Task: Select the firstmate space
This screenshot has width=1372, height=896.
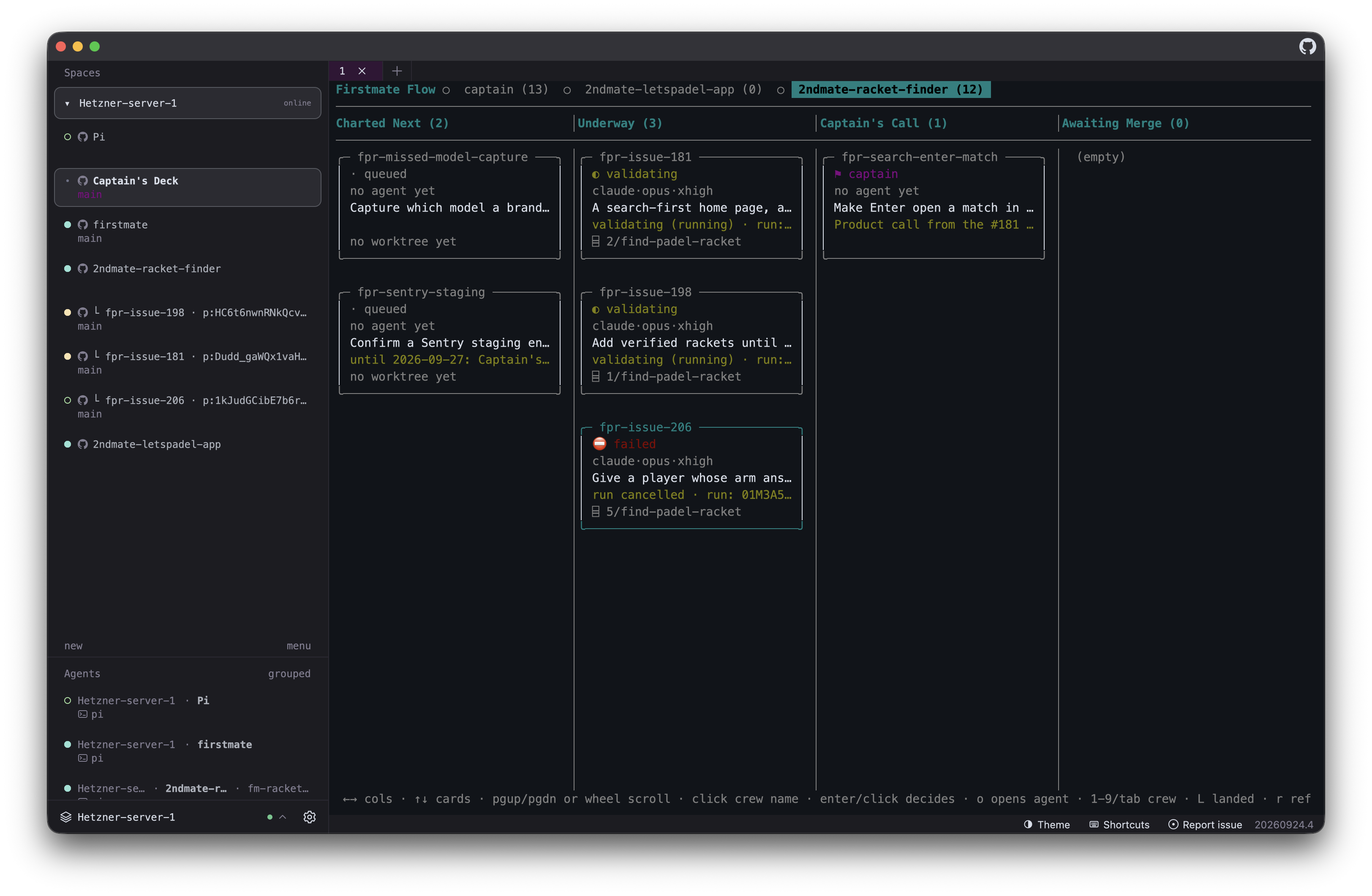Action: 188,231
